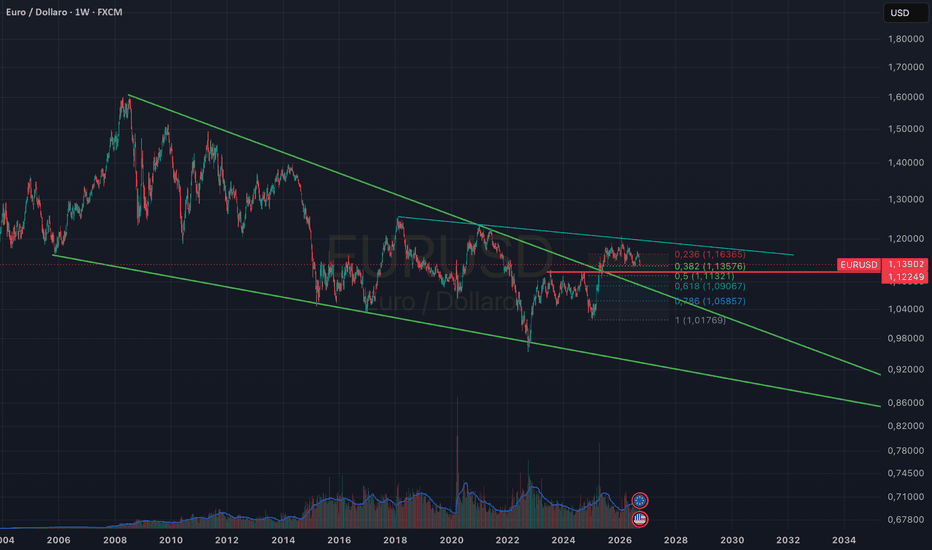932x550 pixels.
Task: Click the 0,86000 level on price scale
Action: 906,403
